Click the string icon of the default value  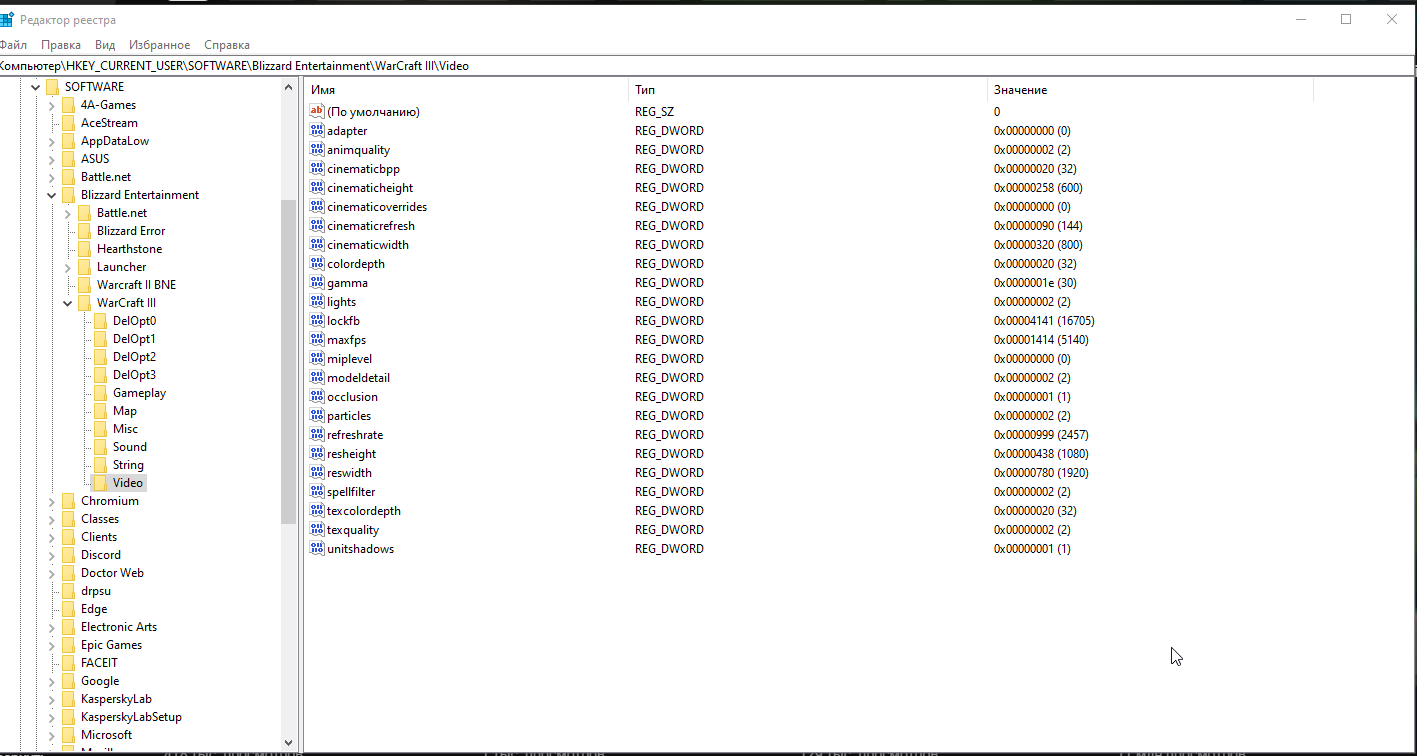point(317,112)
